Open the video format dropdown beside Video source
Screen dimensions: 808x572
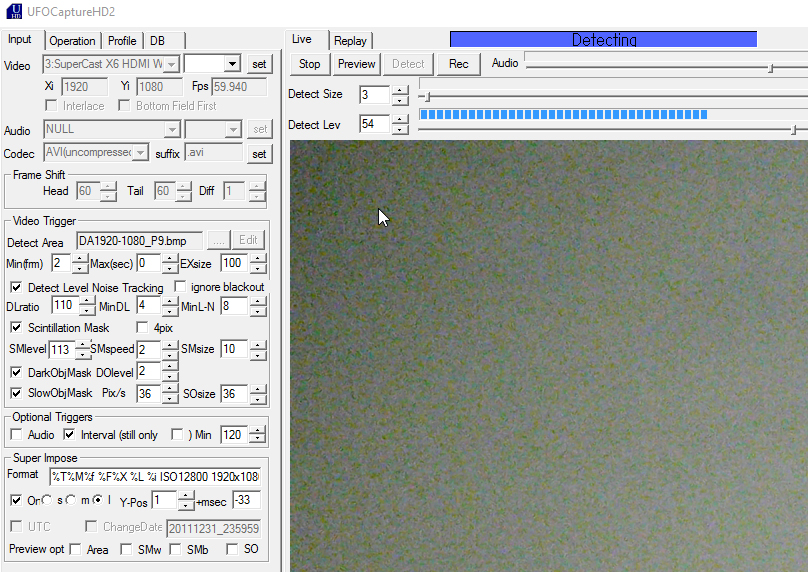point(232,64)
